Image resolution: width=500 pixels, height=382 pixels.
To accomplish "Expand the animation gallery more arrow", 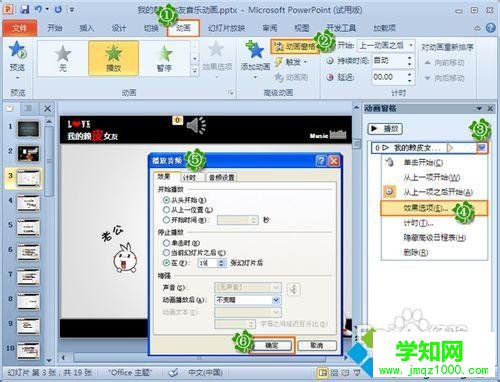I will click(195, 71).
